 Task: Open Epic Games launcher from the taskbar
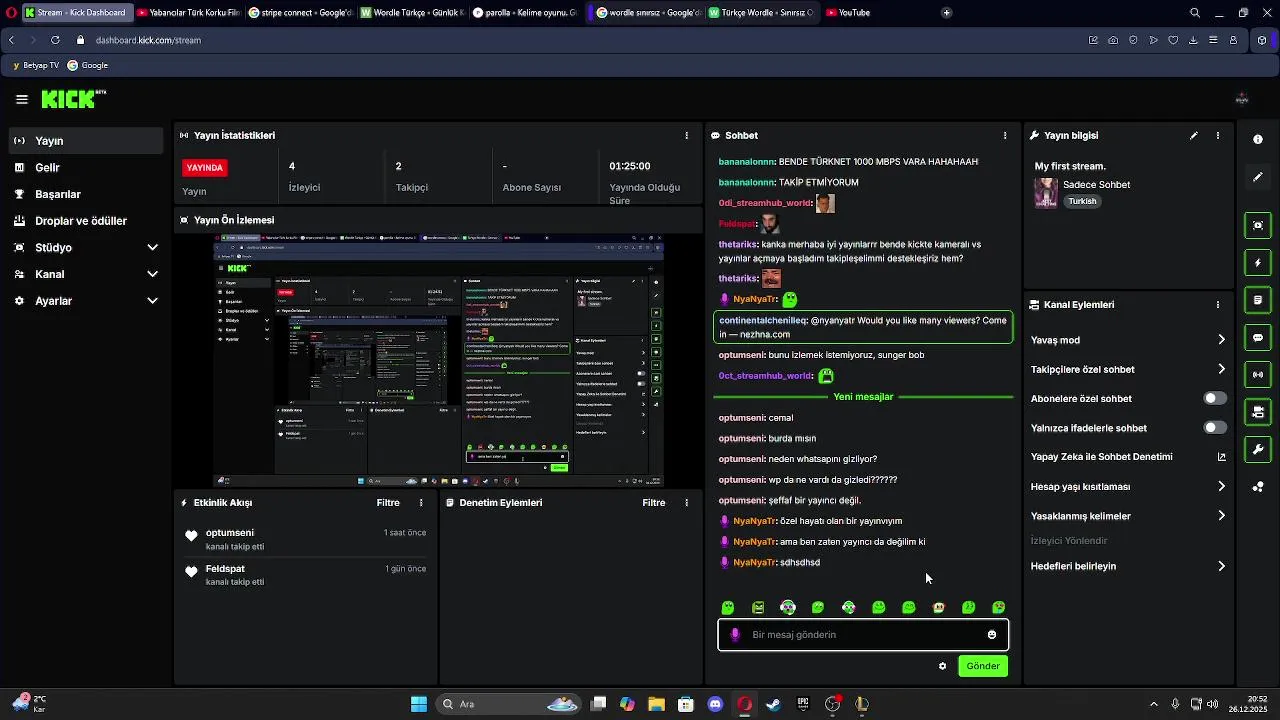click(803, 704)
